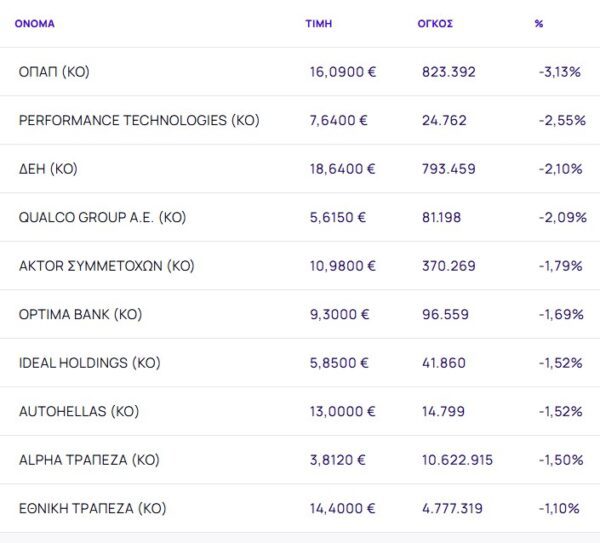Click ΟΠΑΠ price 16,0900 €
Screen dimensions: 600x543
point(342,72)
